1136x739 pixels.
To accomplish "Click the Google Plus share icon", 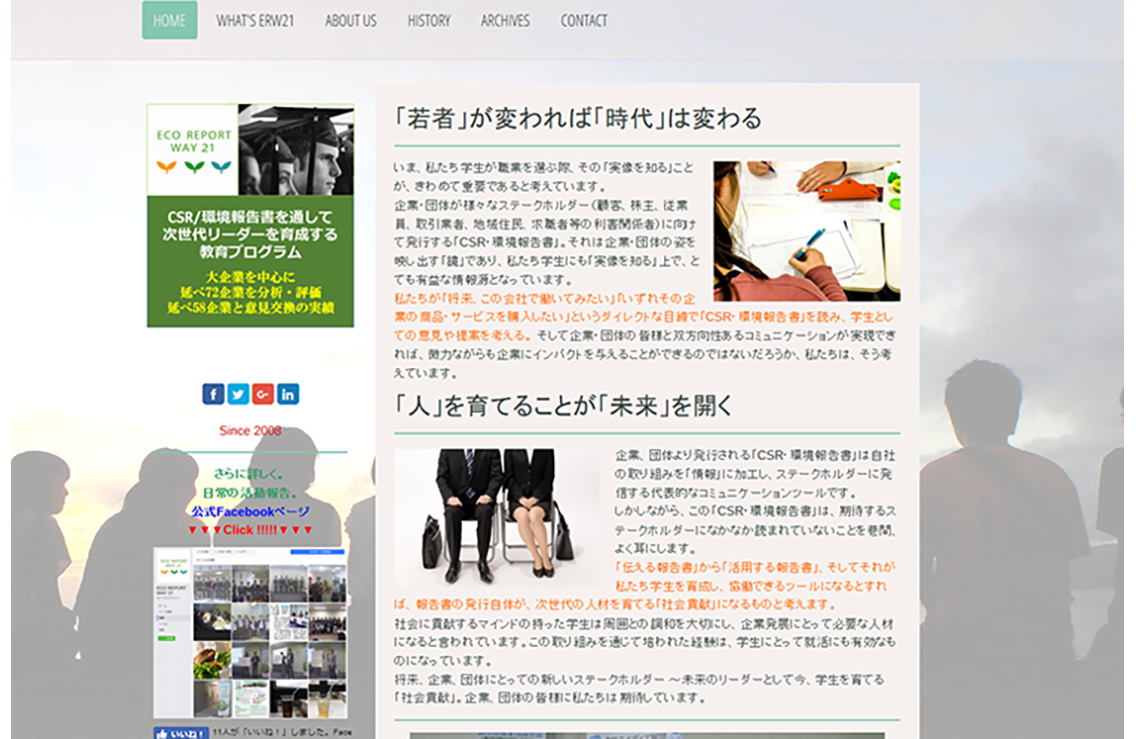I will pos(263,394).
